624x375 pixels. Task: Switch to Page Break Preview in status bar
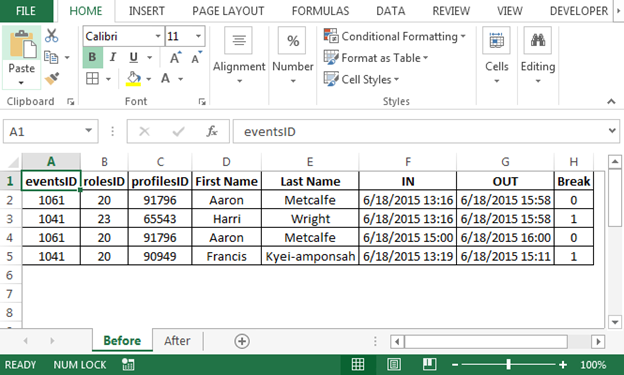coord(429,364)
